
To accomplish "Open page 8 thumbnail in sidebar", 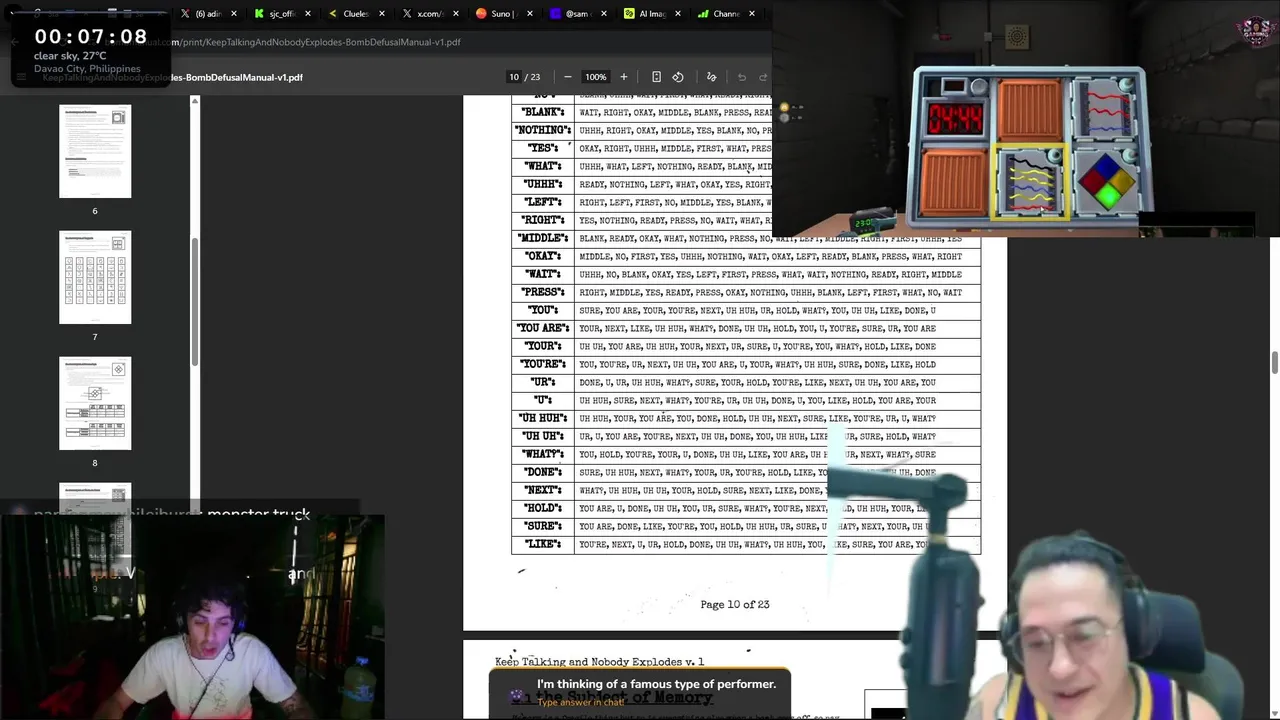I will click(95, 403).
